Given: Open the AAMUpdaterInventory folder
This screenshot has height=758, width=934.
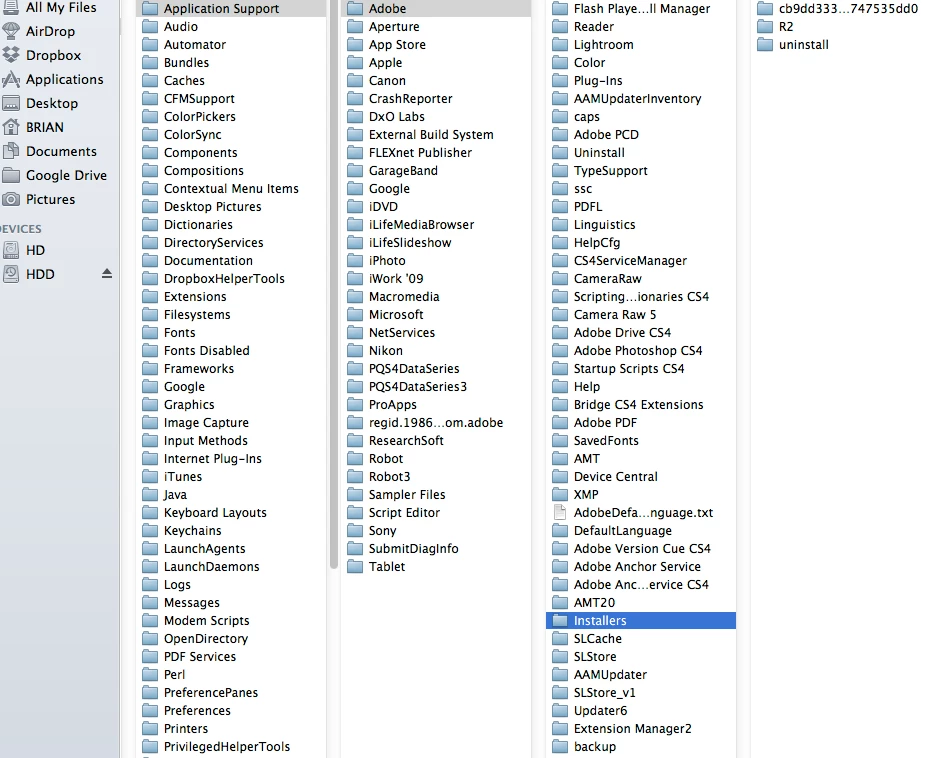Looking at the screenshot, I should 641,99.
